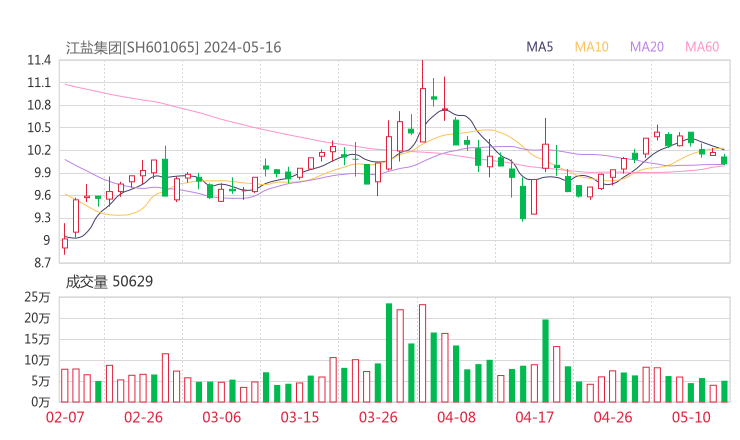Click the 04-26 date axis label

pos(613,417)
